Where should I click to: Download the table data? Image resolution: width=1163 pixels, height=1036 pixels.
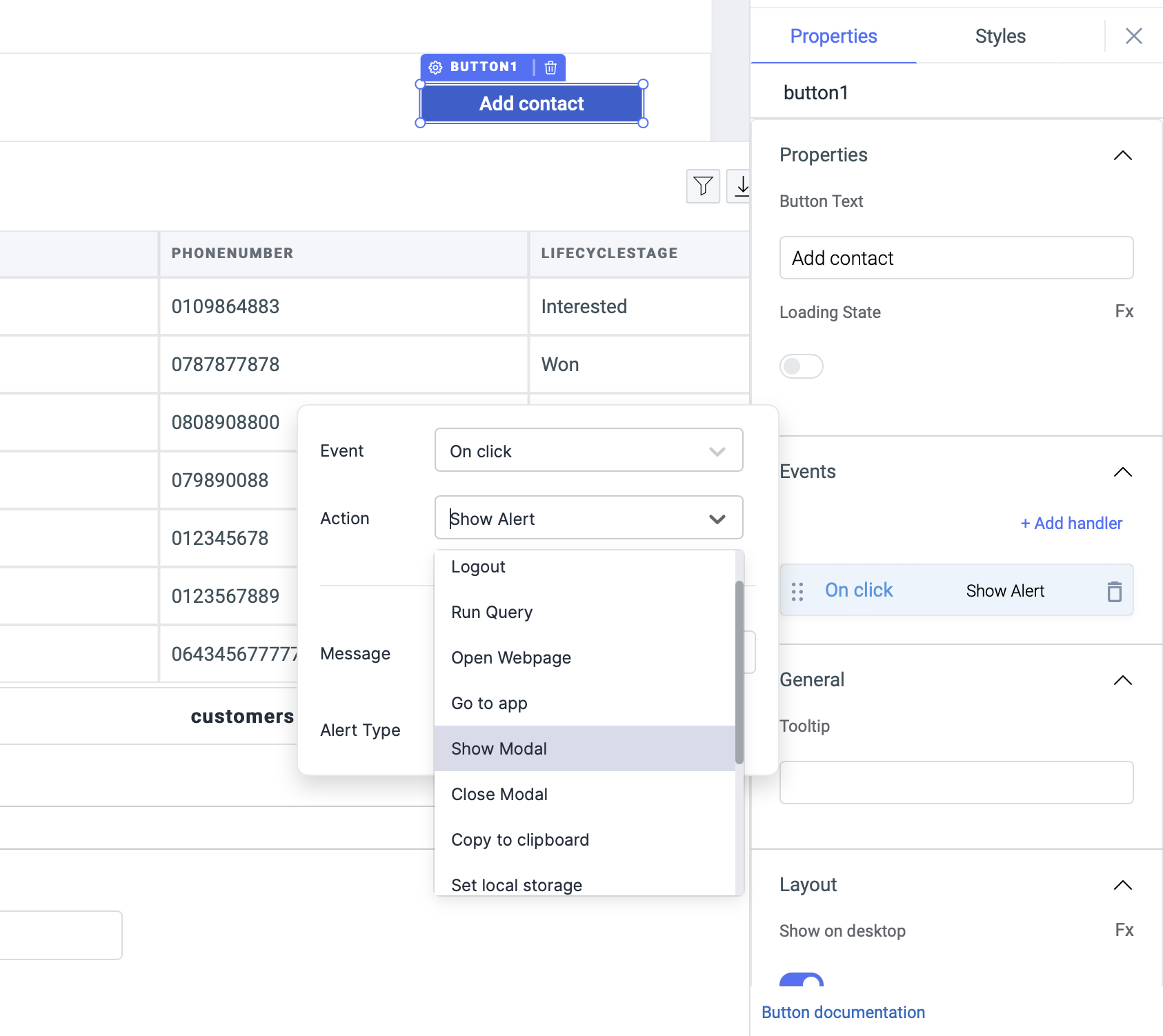coord(742,186)
